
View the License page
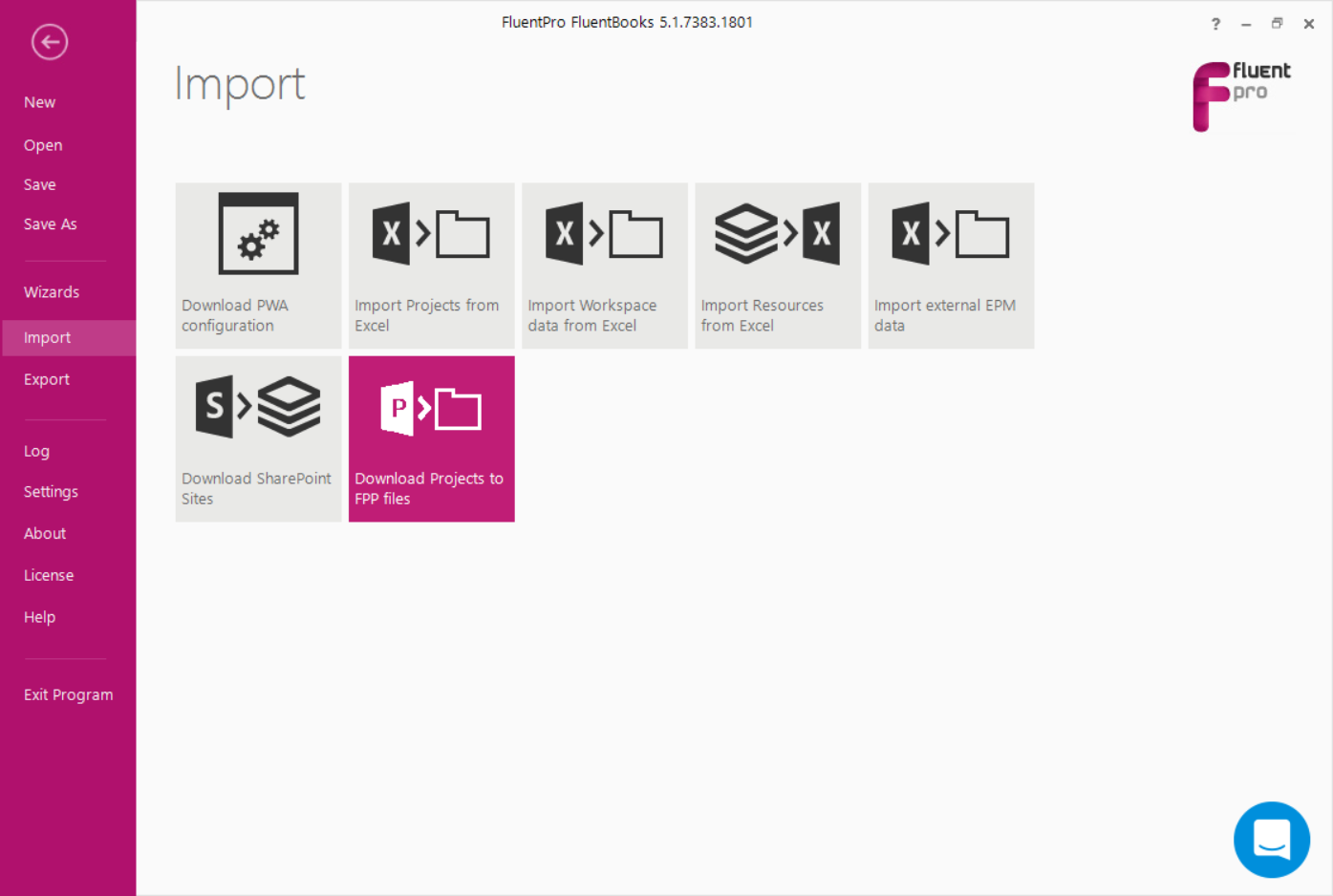49,575
